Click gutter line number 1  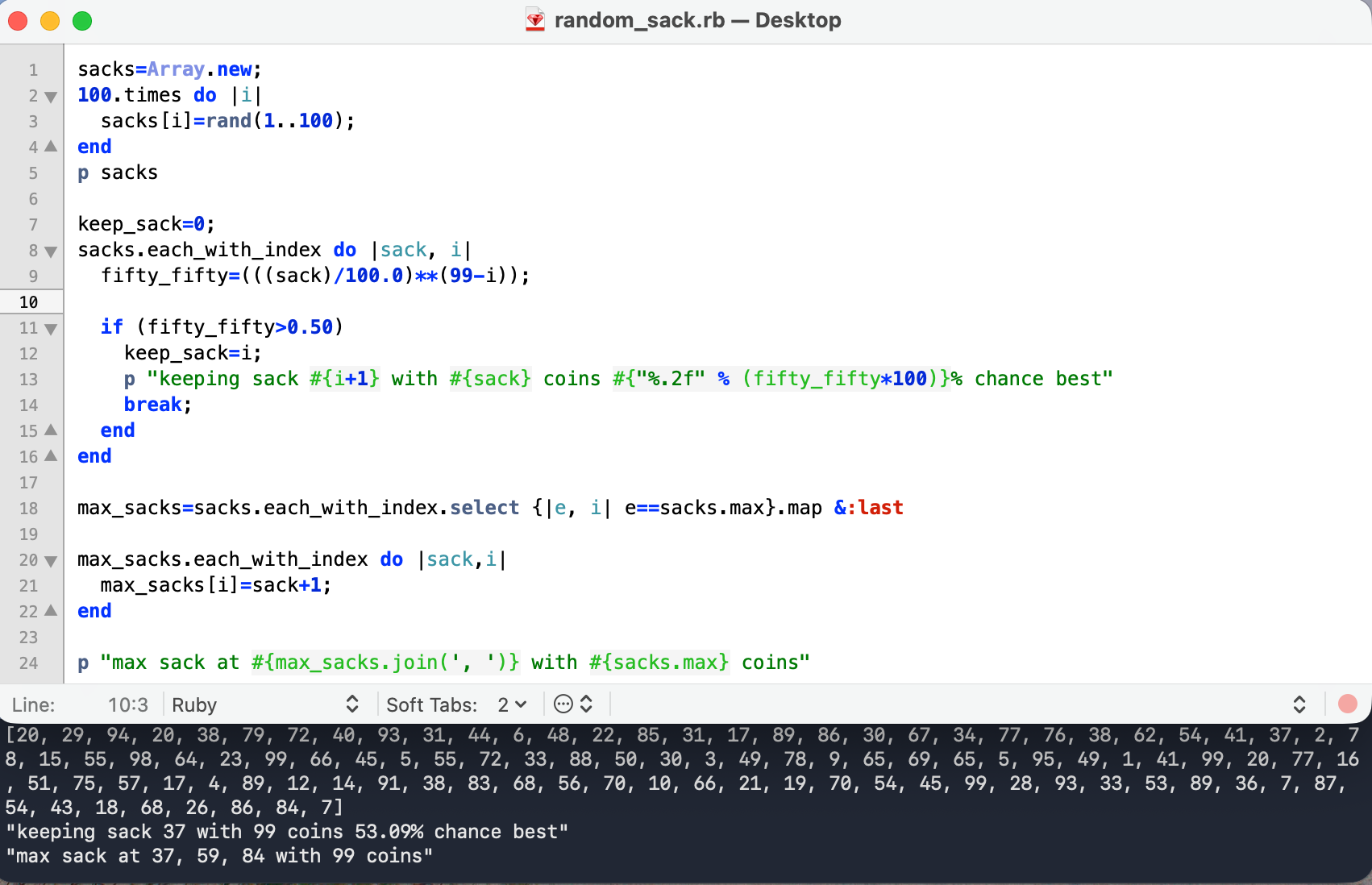33,70
